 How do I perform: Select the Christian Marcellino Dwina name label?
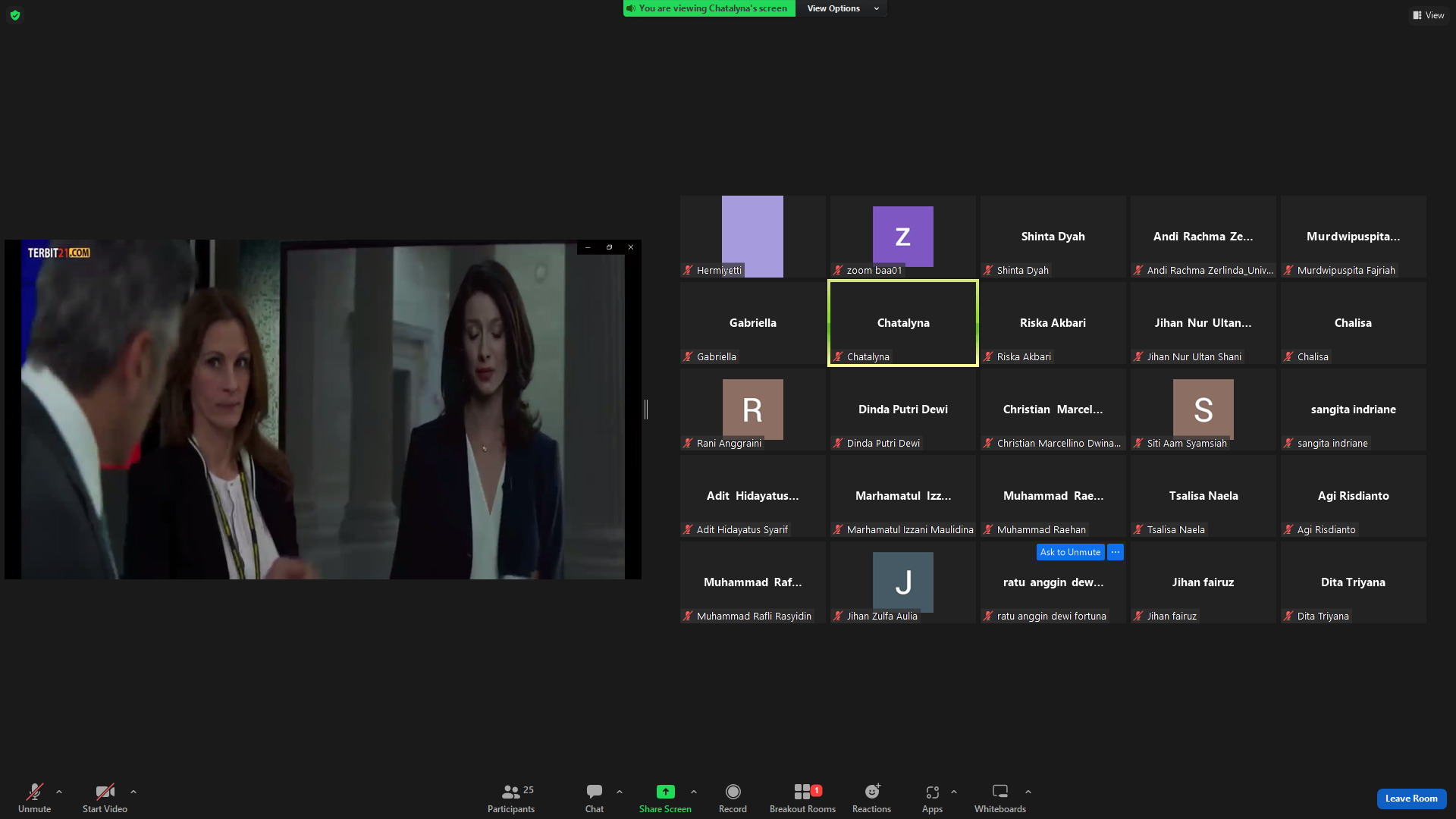[1059, 443]
